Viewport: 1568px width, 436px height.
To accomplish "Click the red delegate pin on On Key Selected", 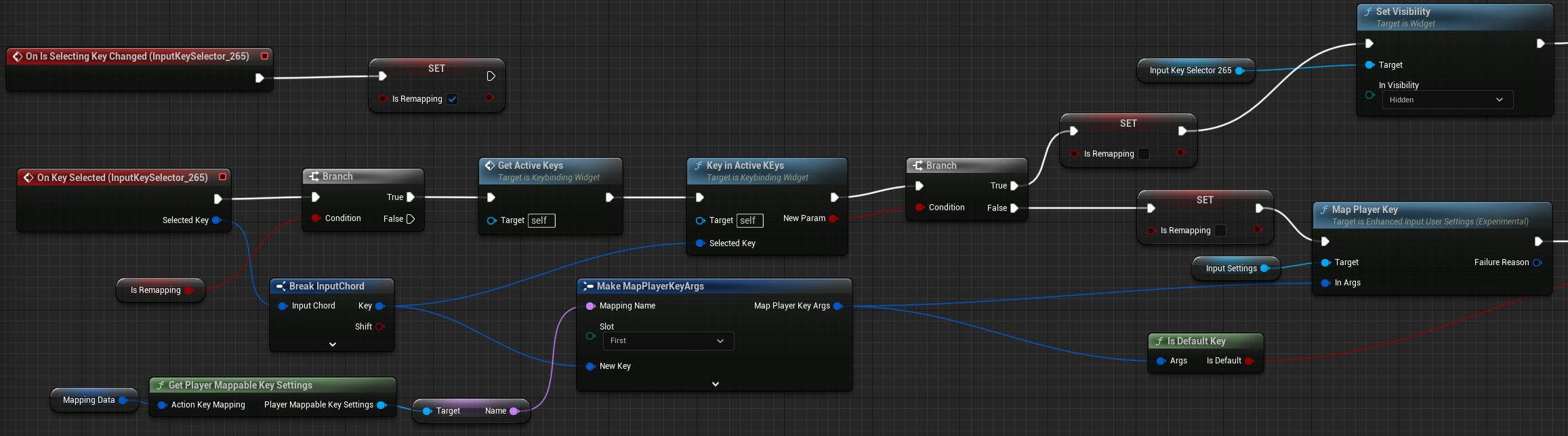I will (x=222, y=177).
